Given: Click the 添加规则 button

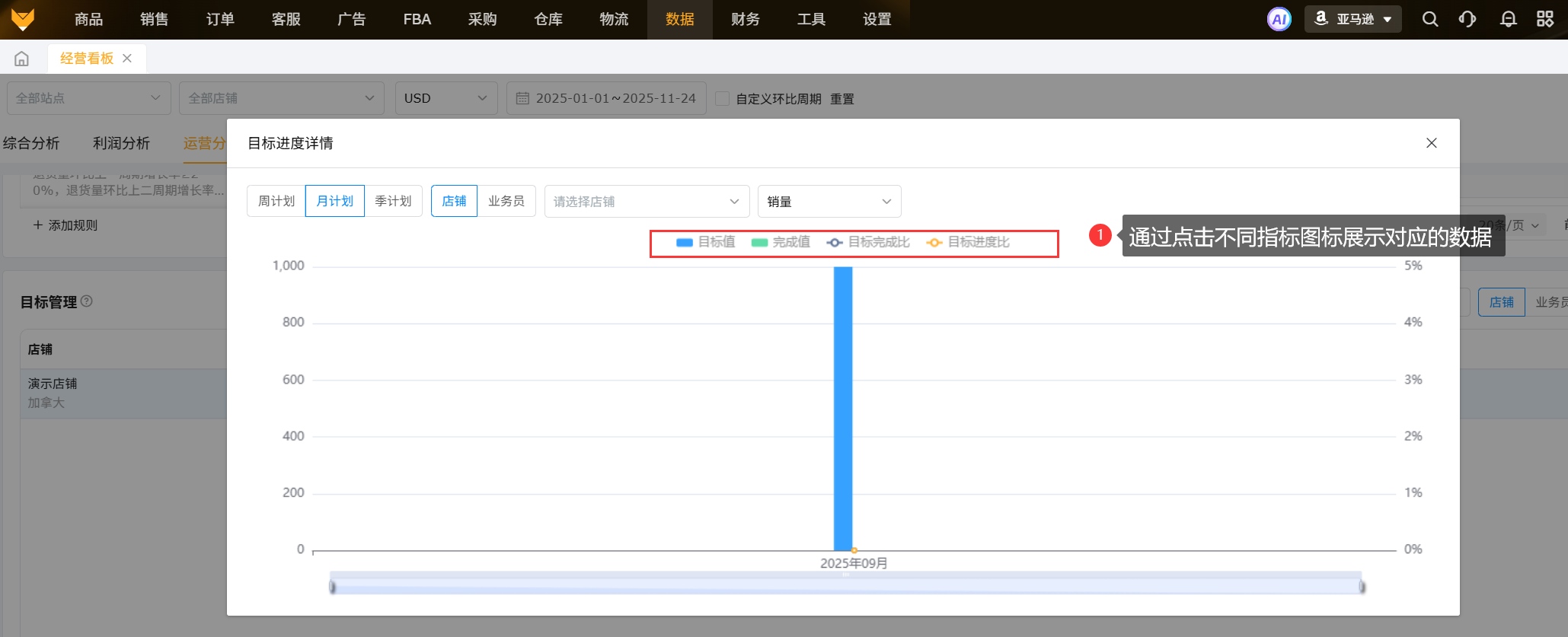Looking at the screenshot, I should 65,225.
